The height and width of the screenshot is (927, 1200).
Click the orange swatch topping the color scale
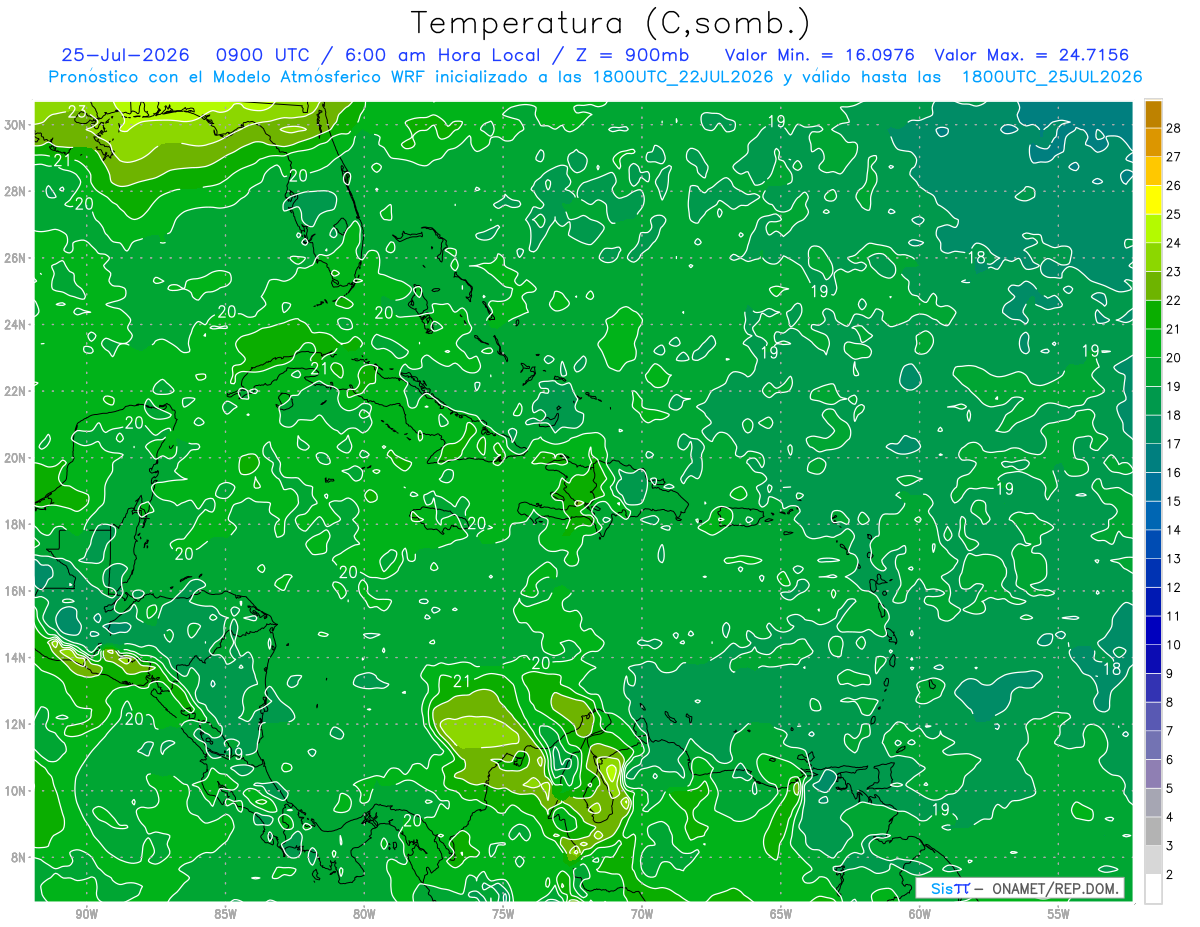[1153, 114]
